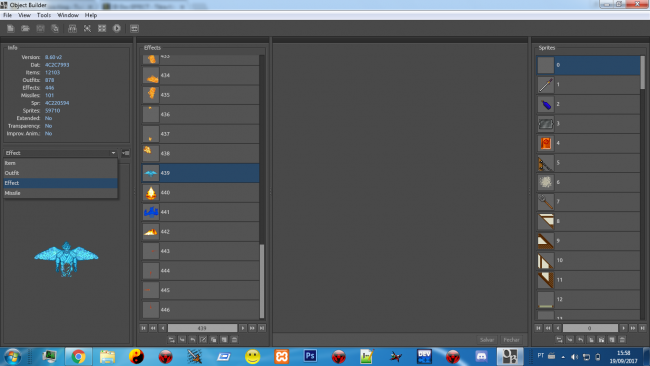This screenshot has width=650, height=366.
Task: Select effect 441 blue sprite row
Action: (201, 212)
